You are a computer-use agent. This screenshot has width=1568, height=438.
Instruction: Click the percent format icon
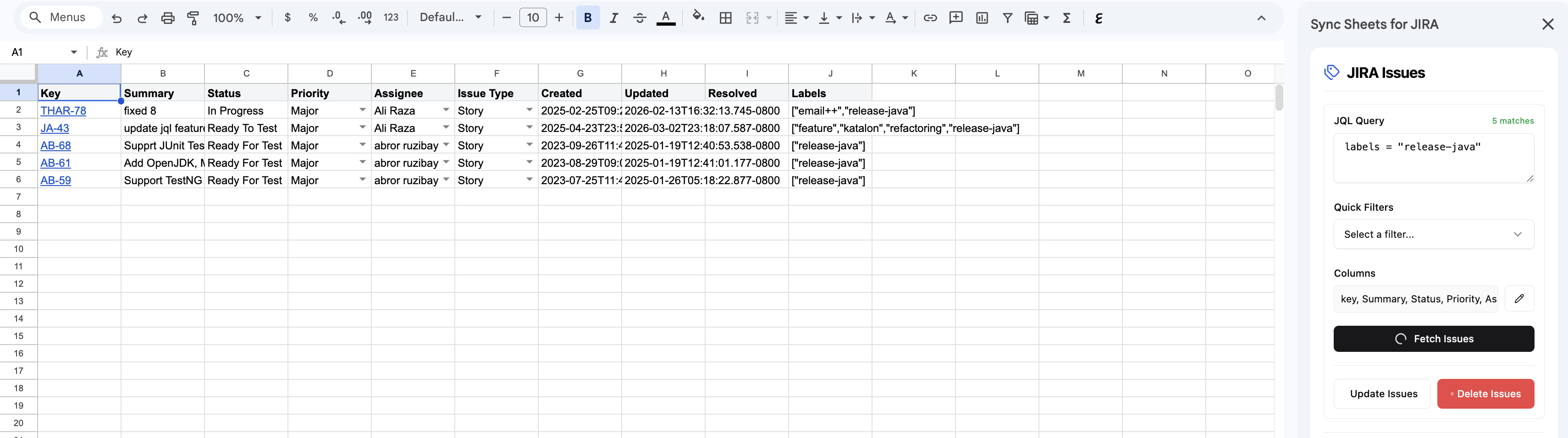(x=314, y=18)
